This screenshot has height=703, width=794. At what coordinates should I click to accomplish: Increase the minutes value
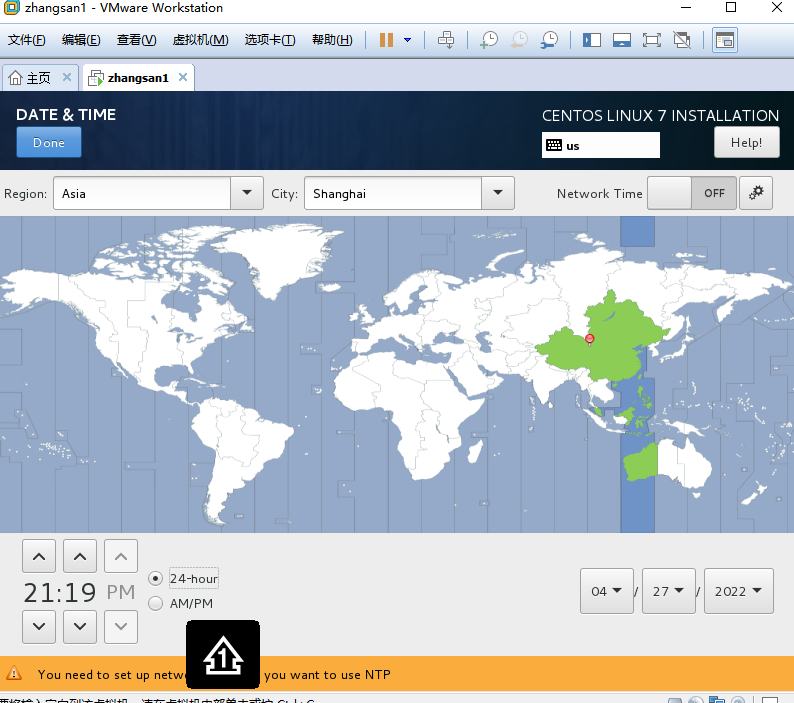[80, 556]
